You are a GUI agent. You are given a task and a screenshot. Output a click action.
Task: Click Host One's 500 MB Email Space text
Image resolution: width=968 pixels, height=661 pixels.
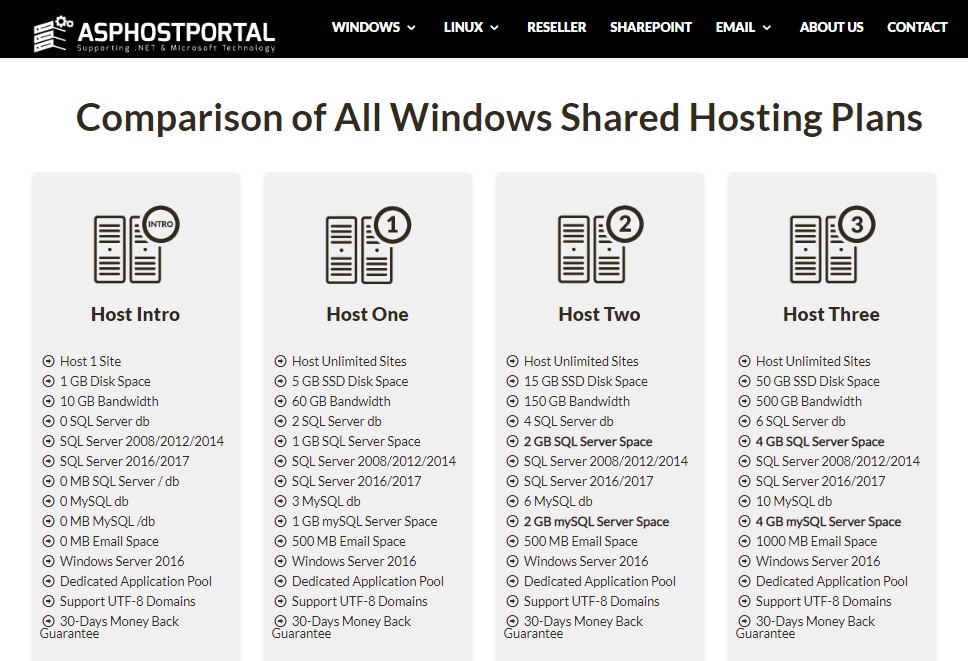(x=348, y=541)
